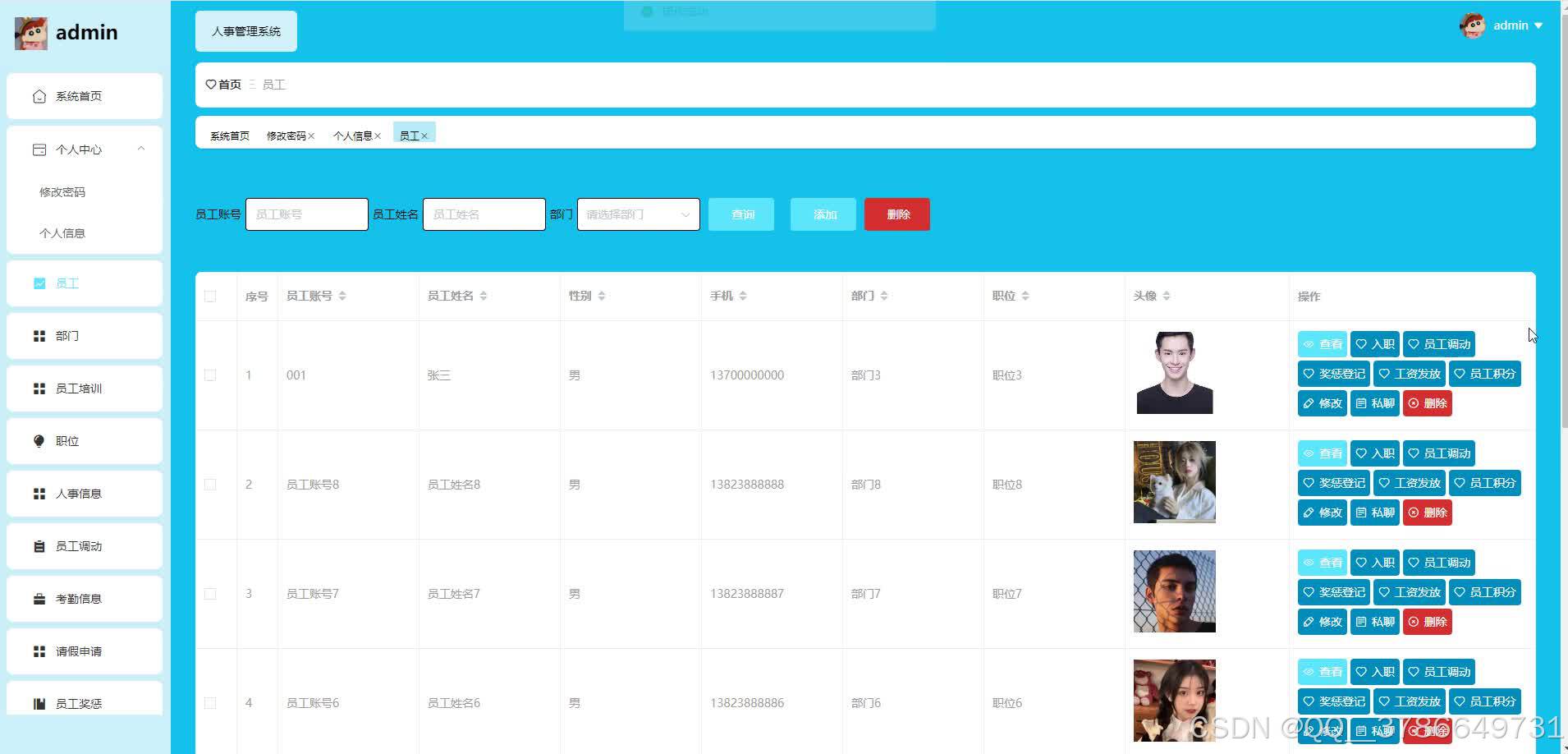The height and width of the screenshot is (754, 1568).
Task: Click 员工调动 button for 张三
Action: coord(1439,344)
